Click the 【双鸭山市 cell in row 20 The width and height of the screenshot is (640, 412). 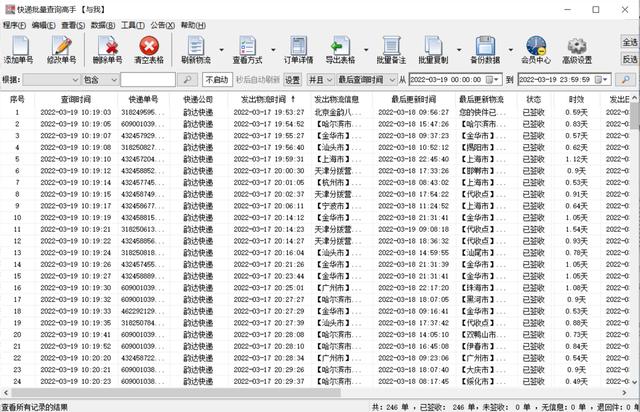coord(482,335)
